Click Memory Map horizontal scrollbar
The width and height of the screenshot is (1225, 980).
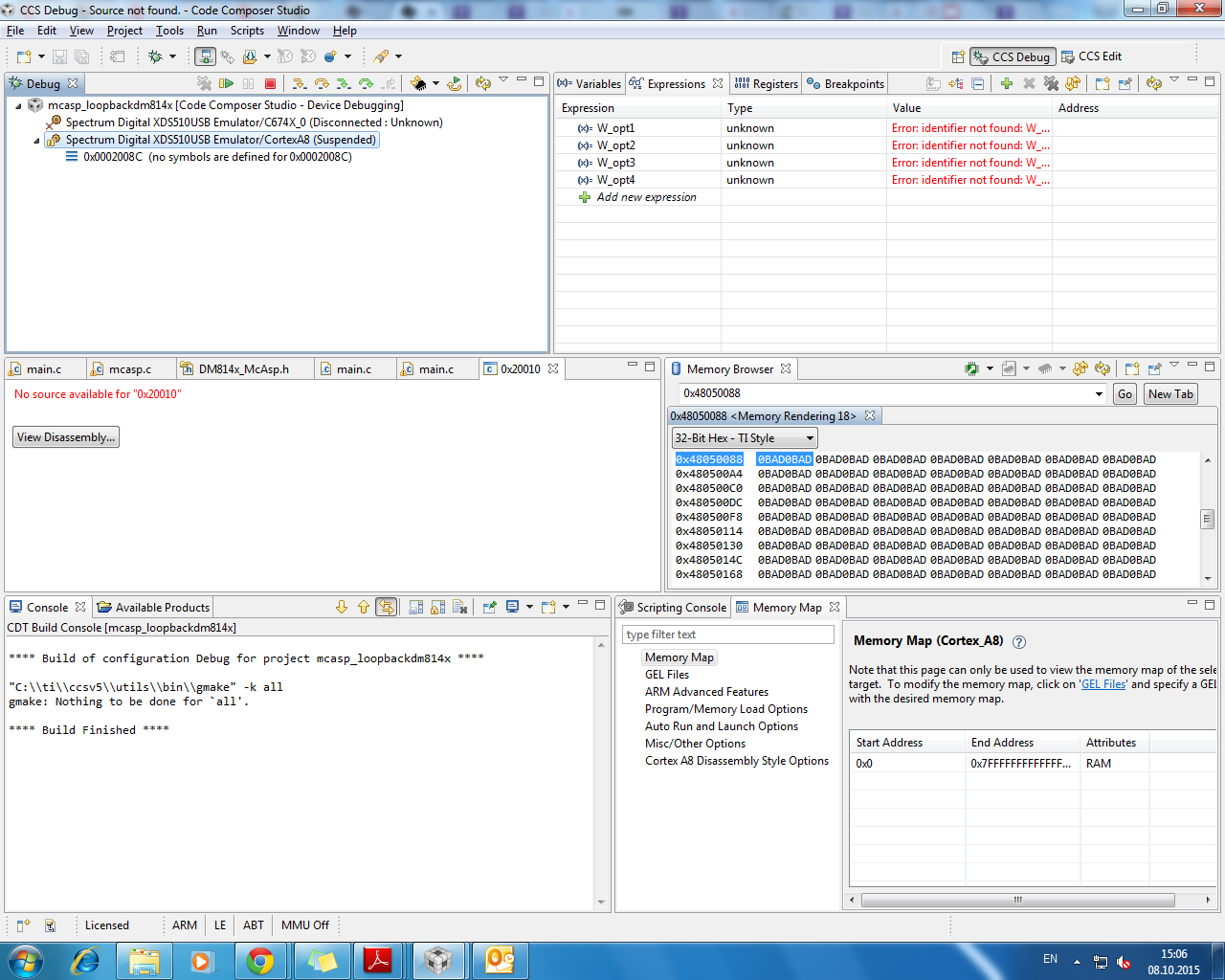coord(1018,900)
